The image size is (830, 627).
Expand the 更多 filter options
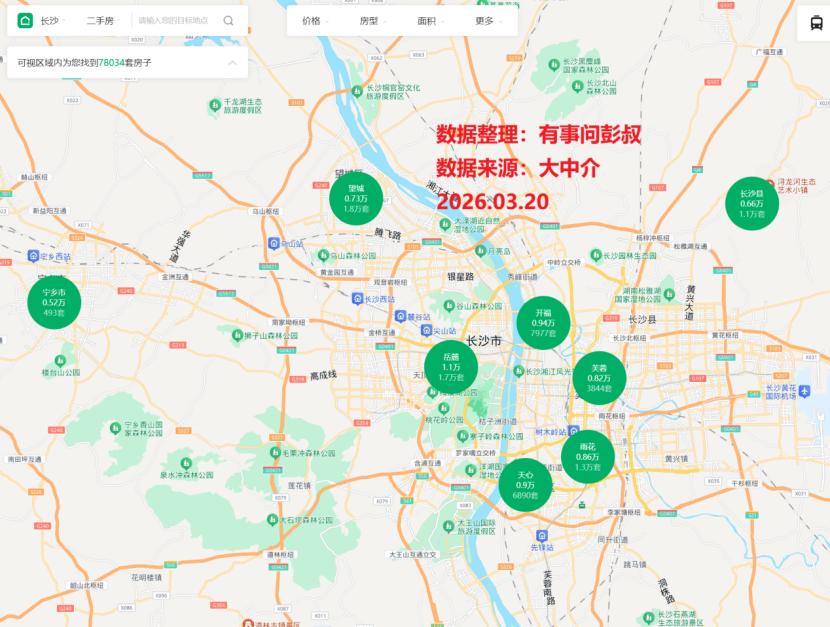click(488, 20)
